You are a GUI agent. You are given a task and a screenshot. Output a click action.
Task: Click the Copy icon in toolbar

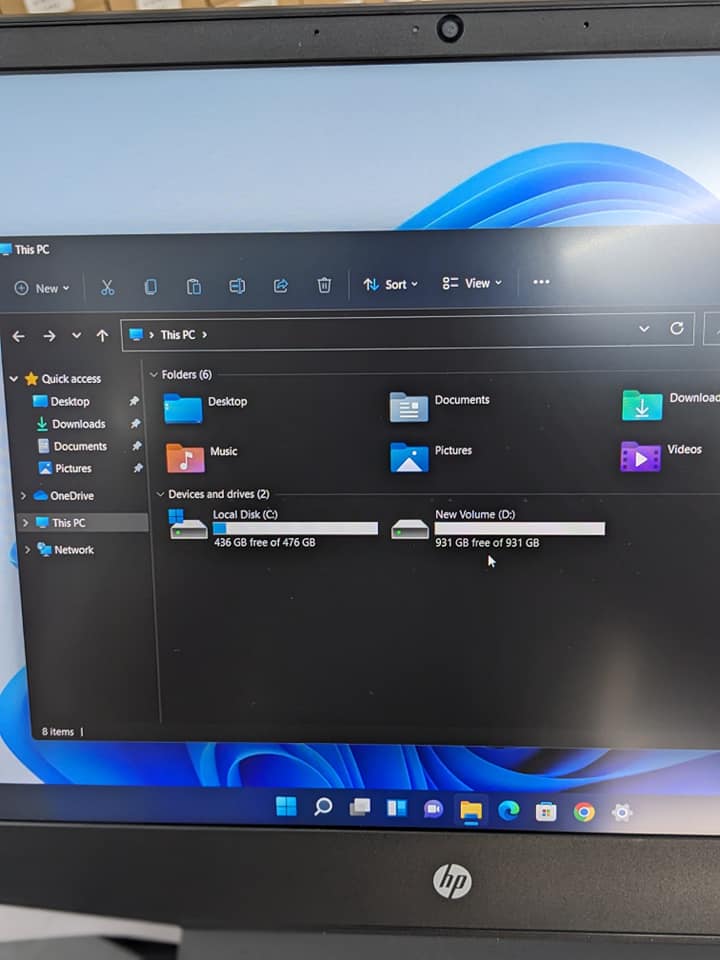(x=150, y=287)
